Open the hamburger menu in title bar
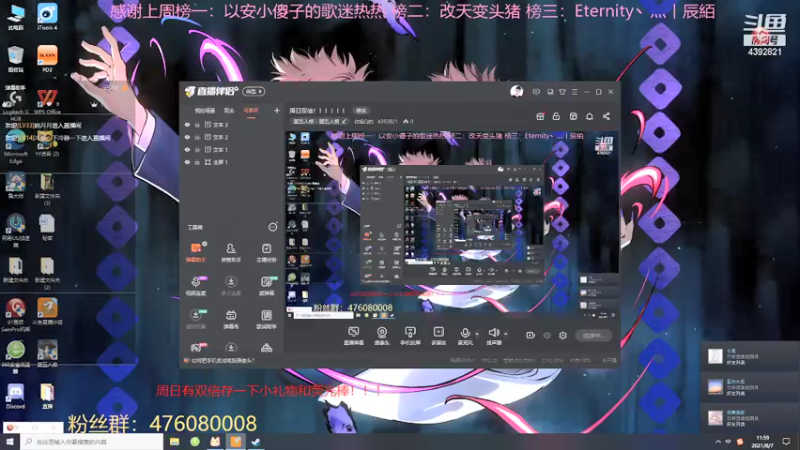Screen dimensions: 800x450 [574, 92]
